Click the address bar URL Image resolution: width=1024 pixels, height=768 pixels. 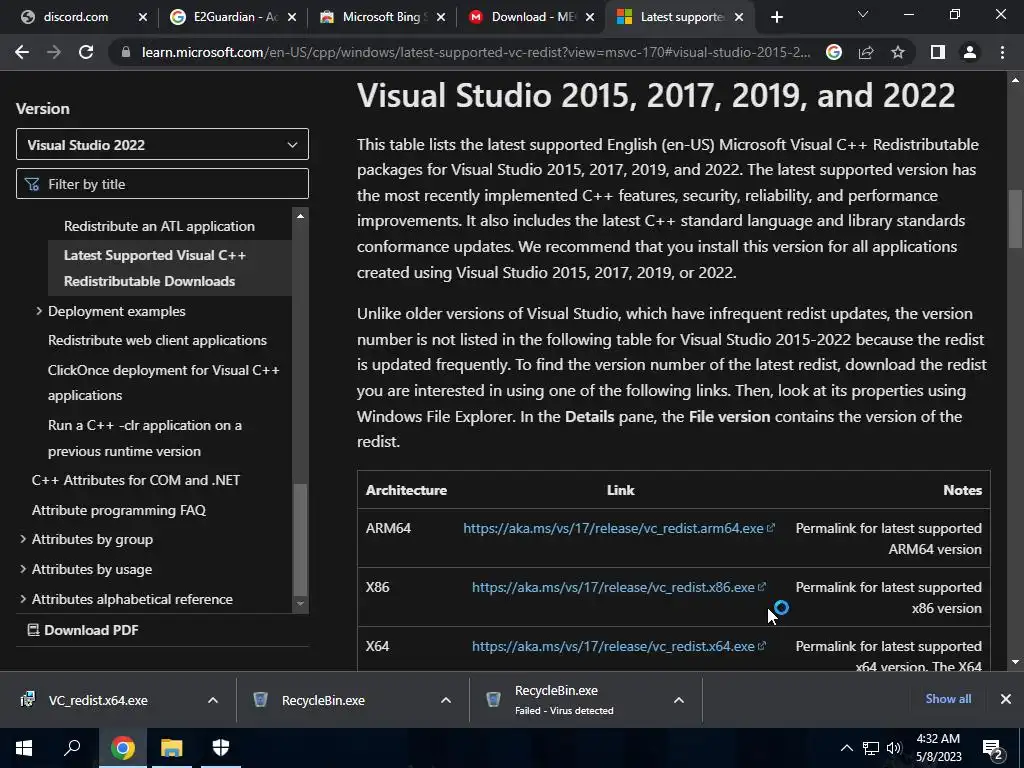(x=476, y=52)
